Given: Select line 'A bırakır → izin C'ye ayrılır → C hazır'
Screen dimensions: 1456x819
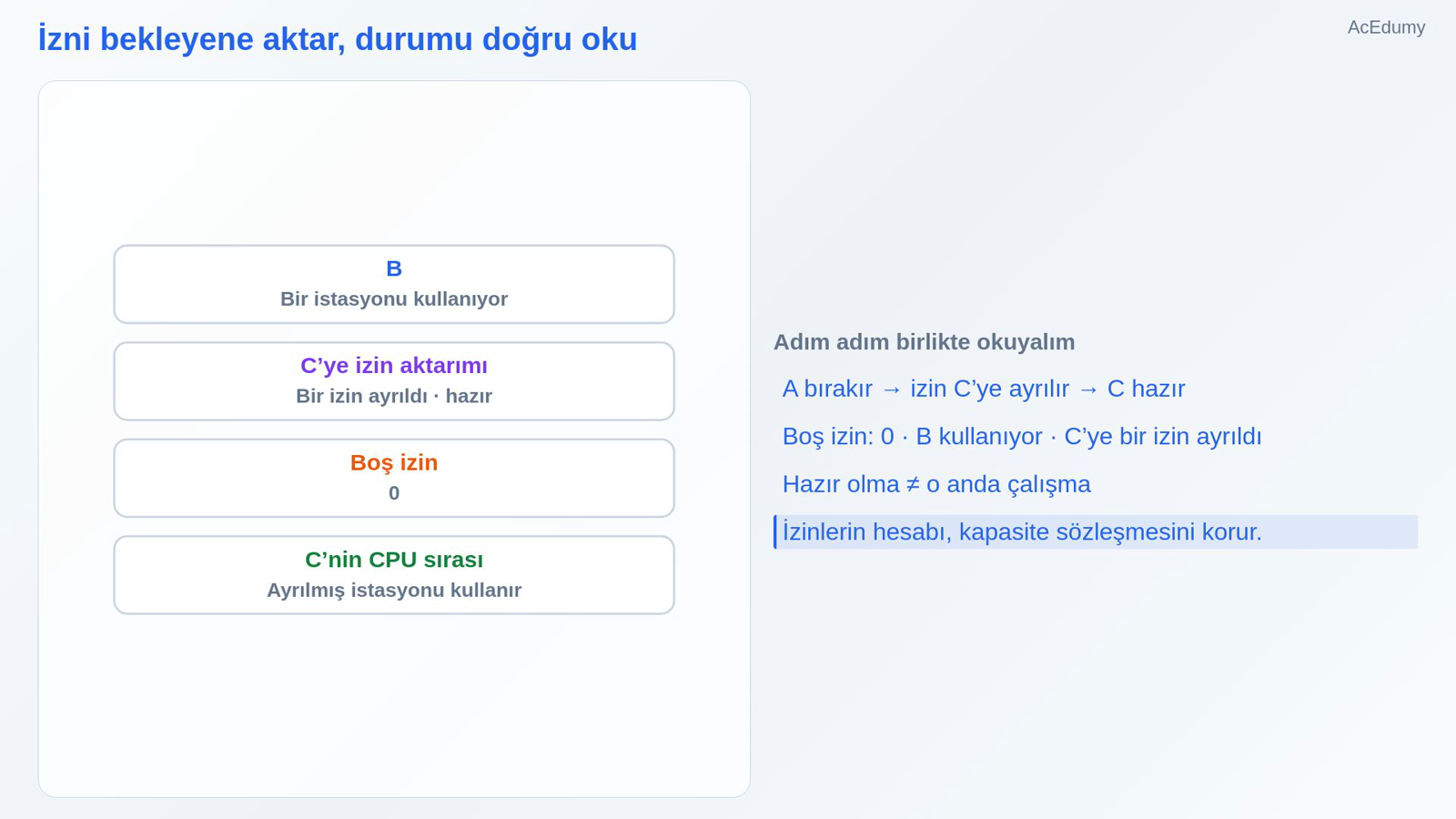Looking at the screenshot, I should 984,389.
